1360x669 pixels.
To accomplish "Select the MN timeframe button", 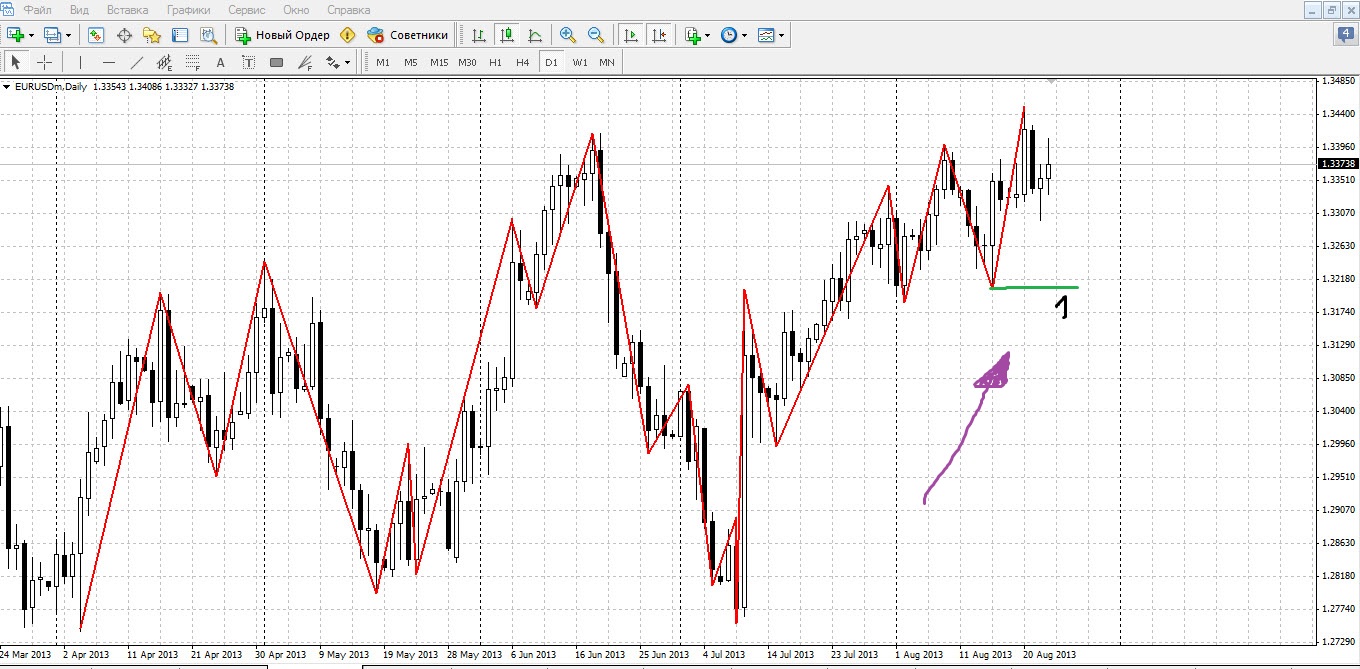I will pos(607,62).
